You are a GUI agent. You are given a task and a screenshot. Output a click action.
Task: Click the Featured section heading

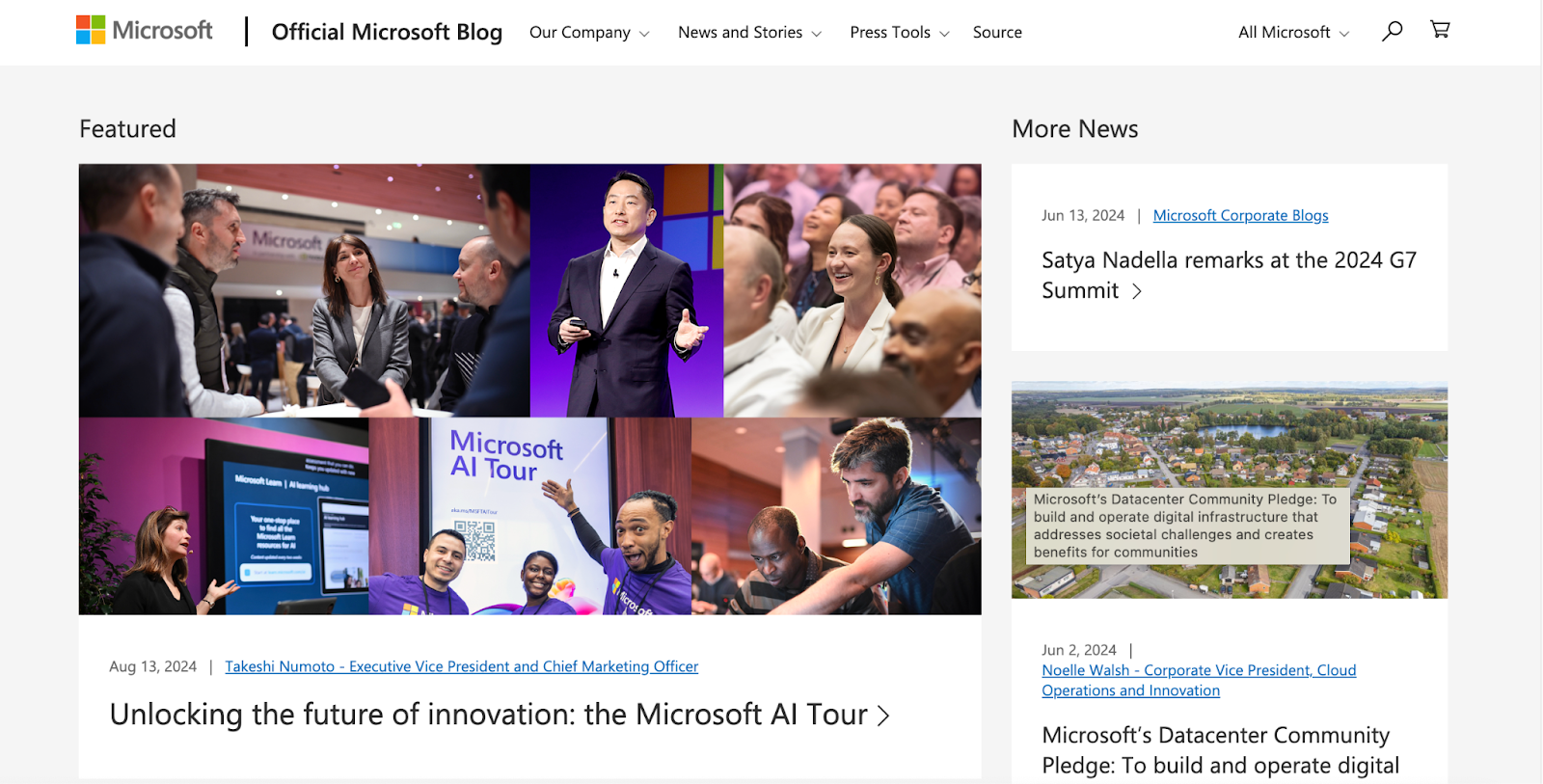(x=127, y=129)
